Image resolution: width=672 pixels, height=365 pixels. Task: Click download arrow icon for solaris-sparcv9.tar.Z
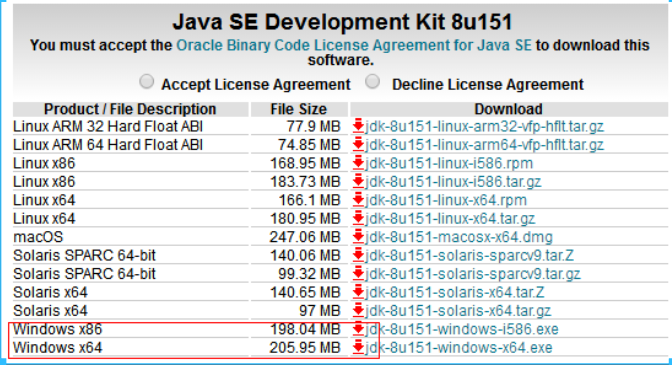pyautogui.click(x=358, y=255)
